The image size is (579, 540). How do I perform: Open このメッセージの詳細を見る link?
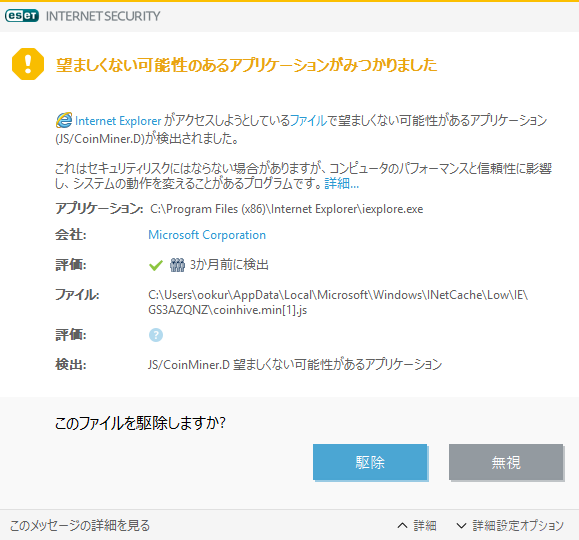(80, 525)
